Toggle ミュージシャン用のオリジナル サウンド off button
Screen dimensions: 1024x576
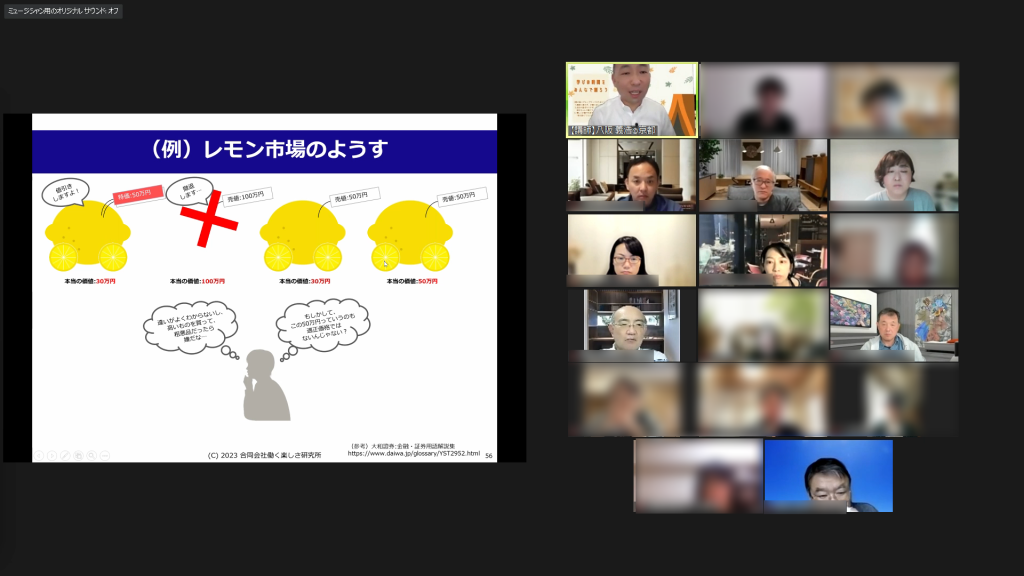click(62, 11)
